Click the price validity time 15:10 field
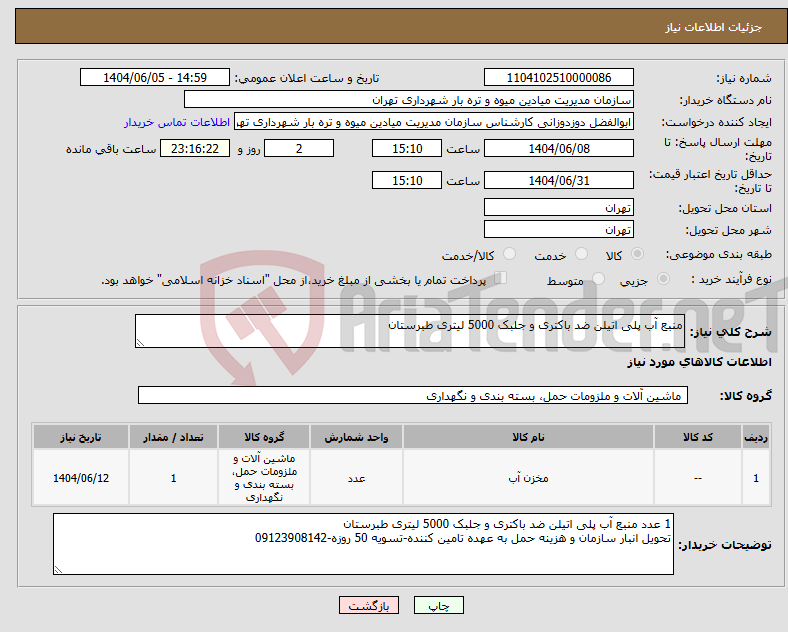 pos(407,180)
